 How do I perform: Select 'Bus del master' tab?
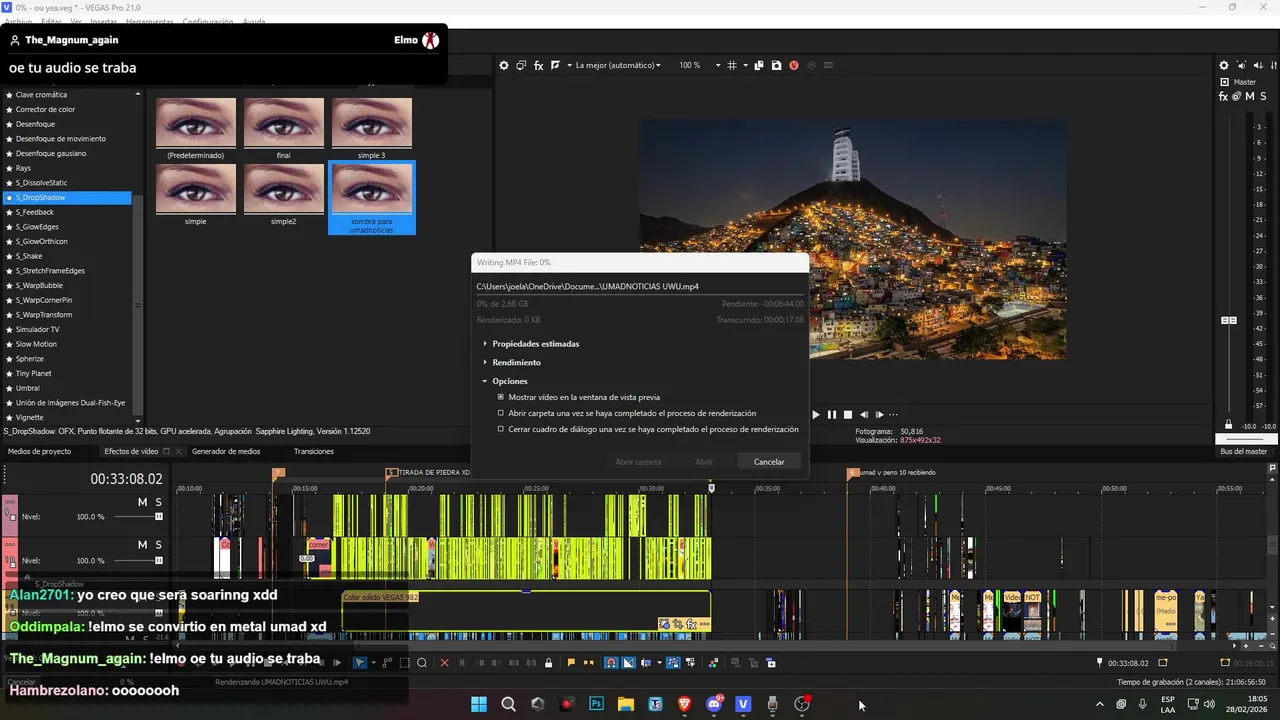click(x=1244, y=451)
